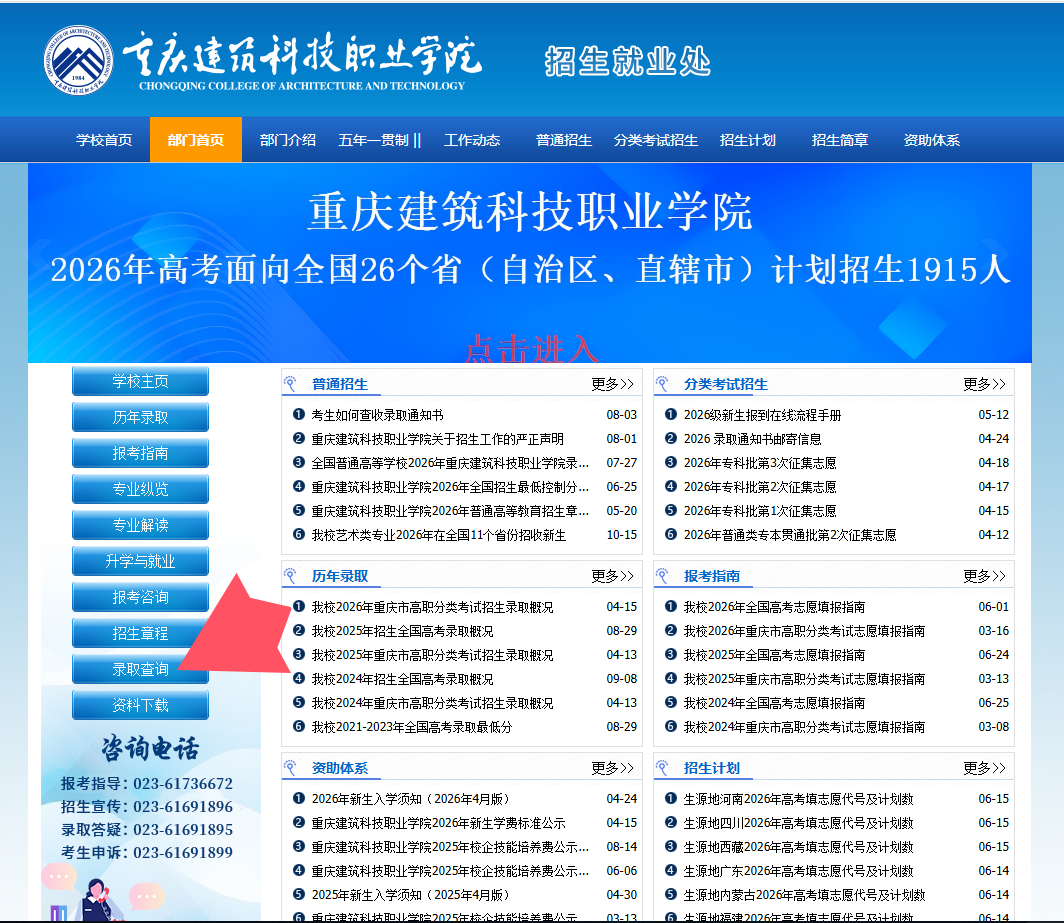Click 资助体系 panel heading
Screen dimensions: 1064x923
tap(339, 768)
